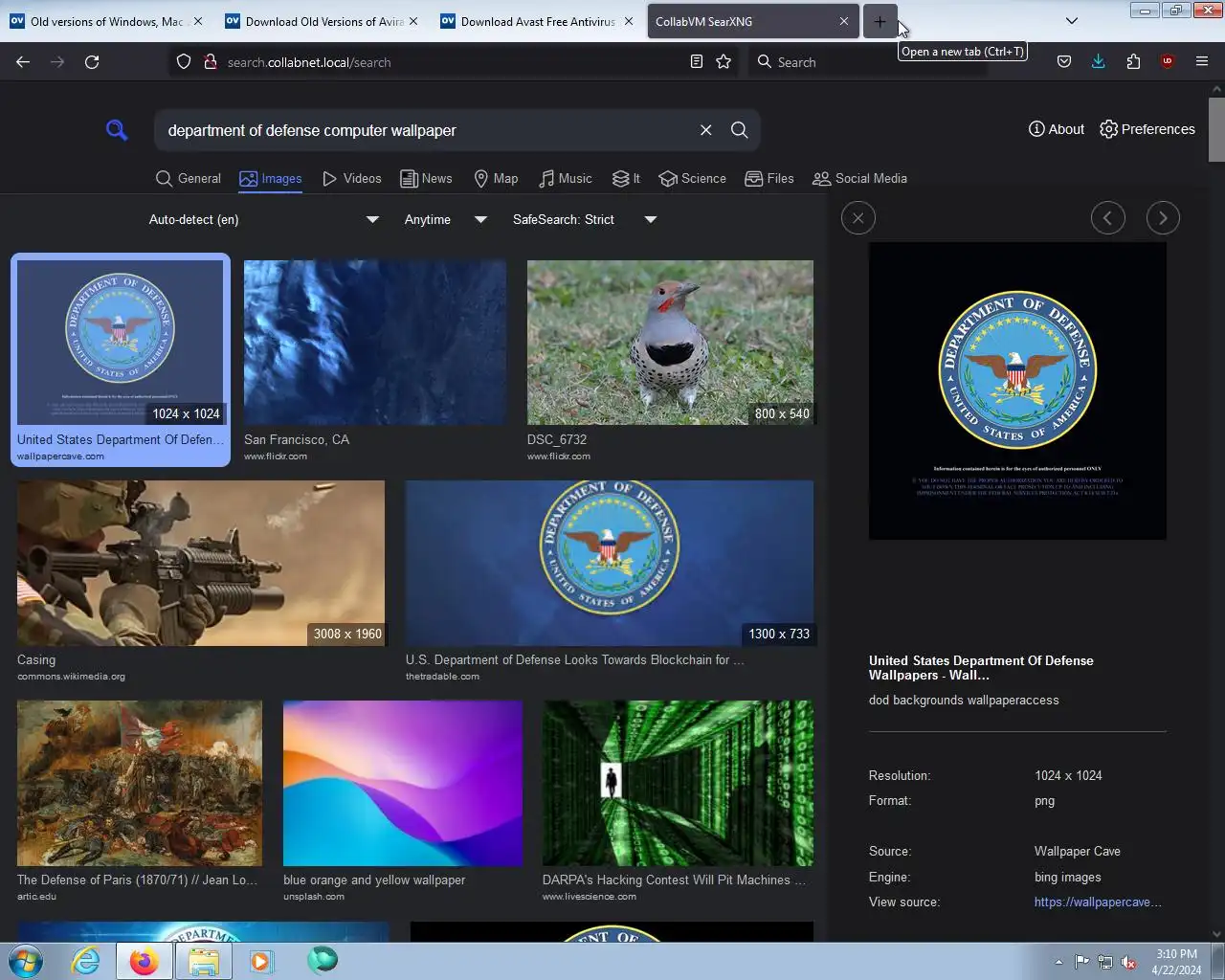Screen dimensions: 1225x980
Task: Open the Social Media category
Action: tap(859, 178)
